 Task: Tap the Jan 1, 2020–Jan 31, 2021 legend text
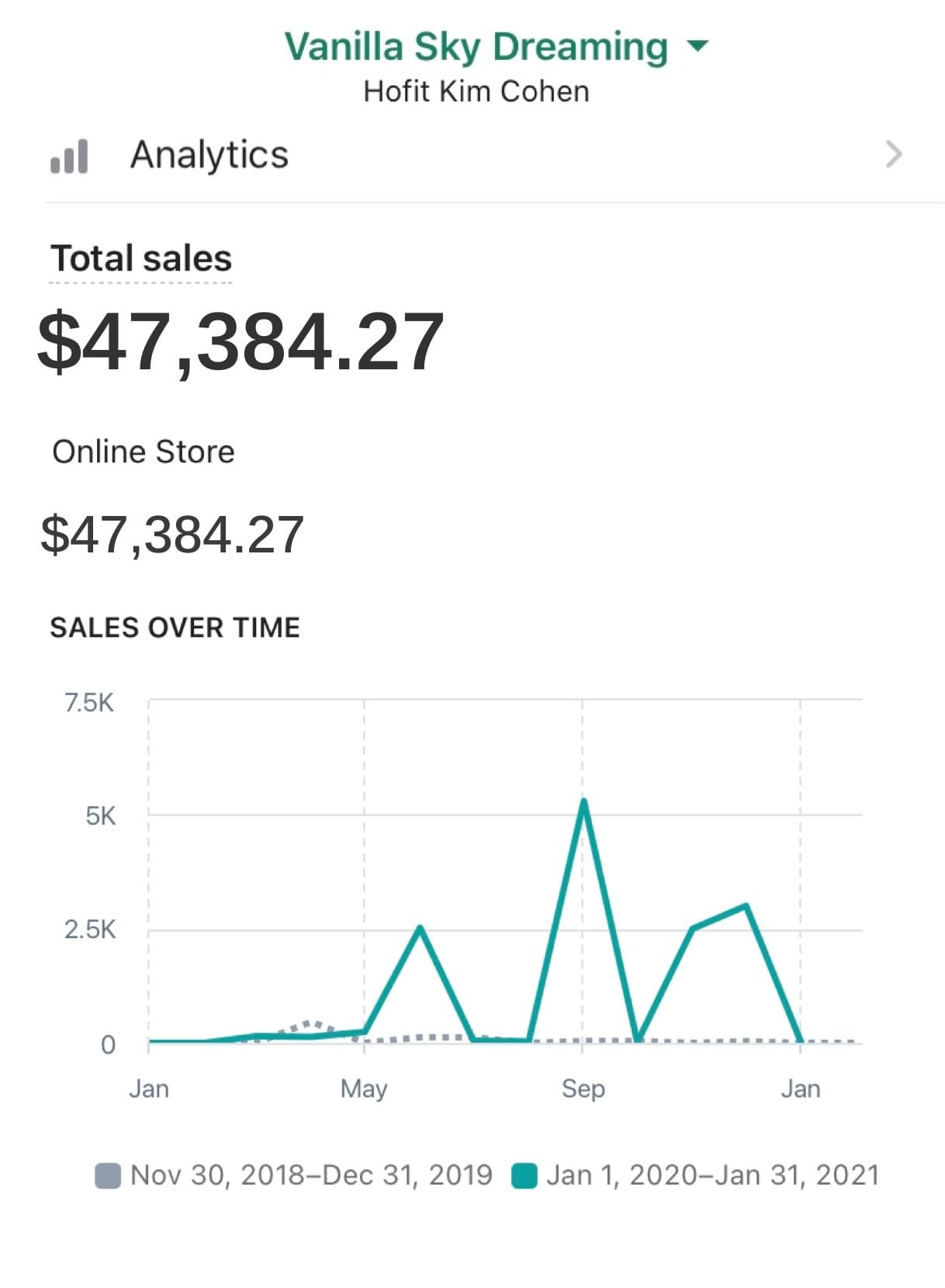712,1175
